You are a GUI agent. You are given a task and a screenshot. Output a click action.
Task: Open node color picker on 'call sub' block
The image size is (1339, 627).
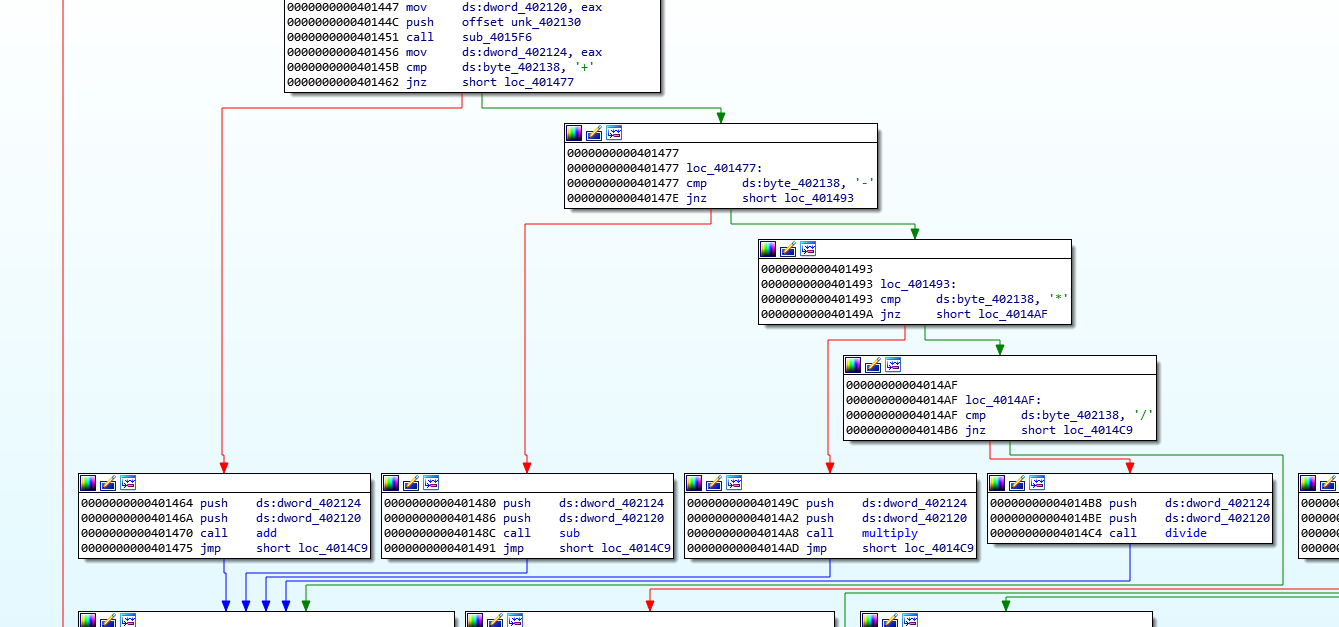(391, 483)
